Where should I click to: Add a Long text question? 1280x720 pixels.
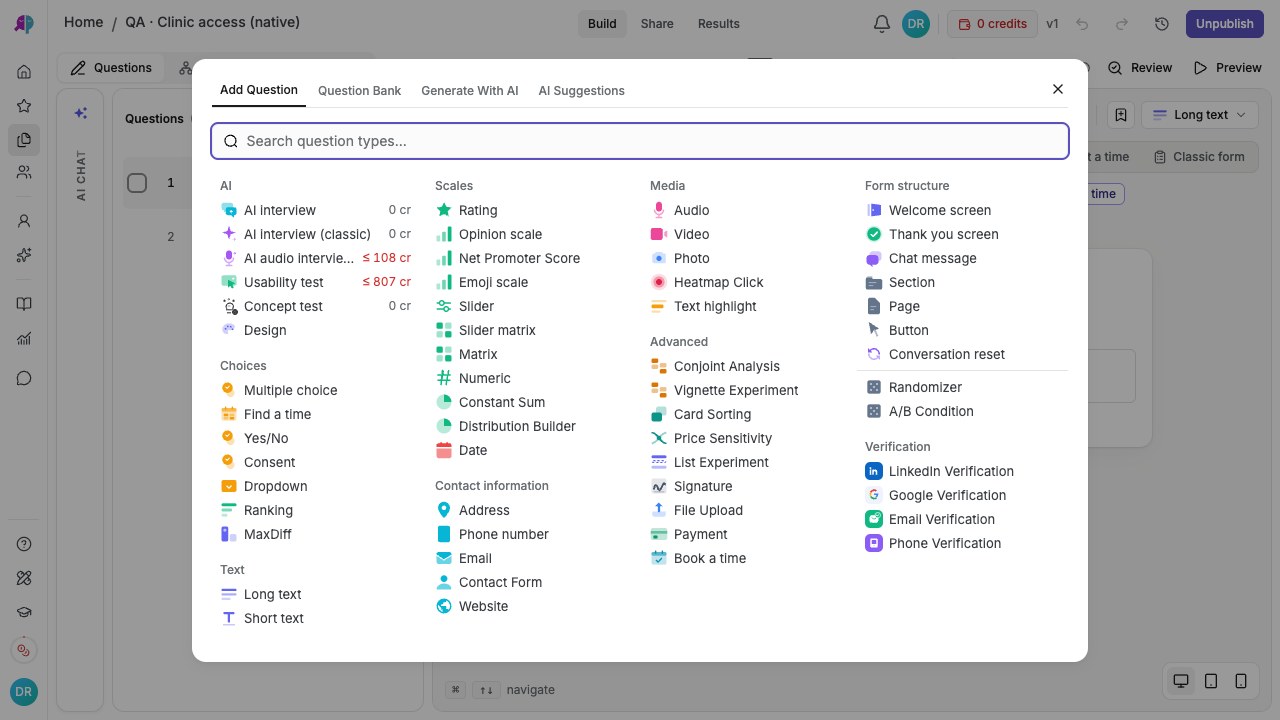315,594
